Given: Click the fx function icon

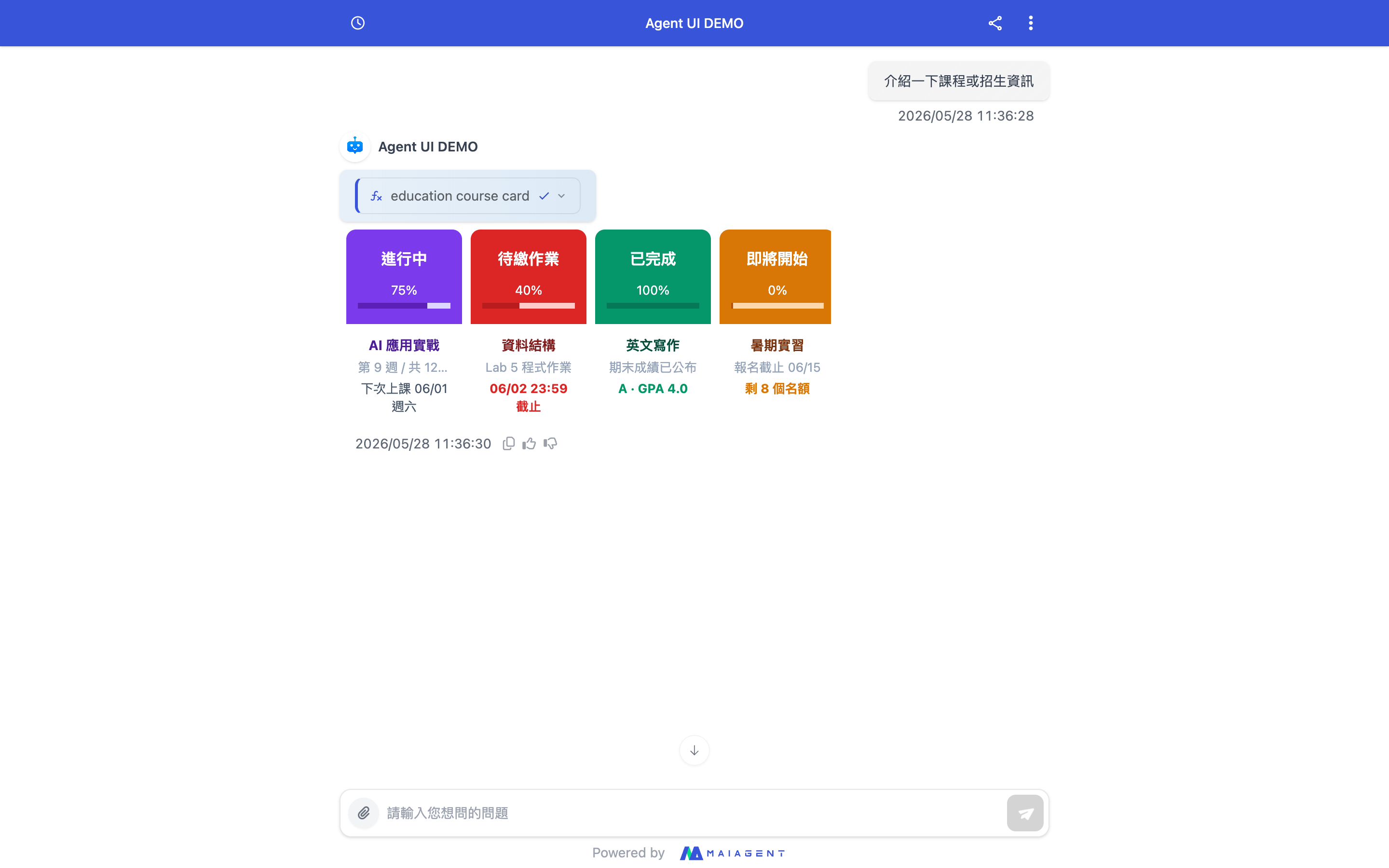Looking at the screenshot, I should pyautogui.click(x=377, y=196).
